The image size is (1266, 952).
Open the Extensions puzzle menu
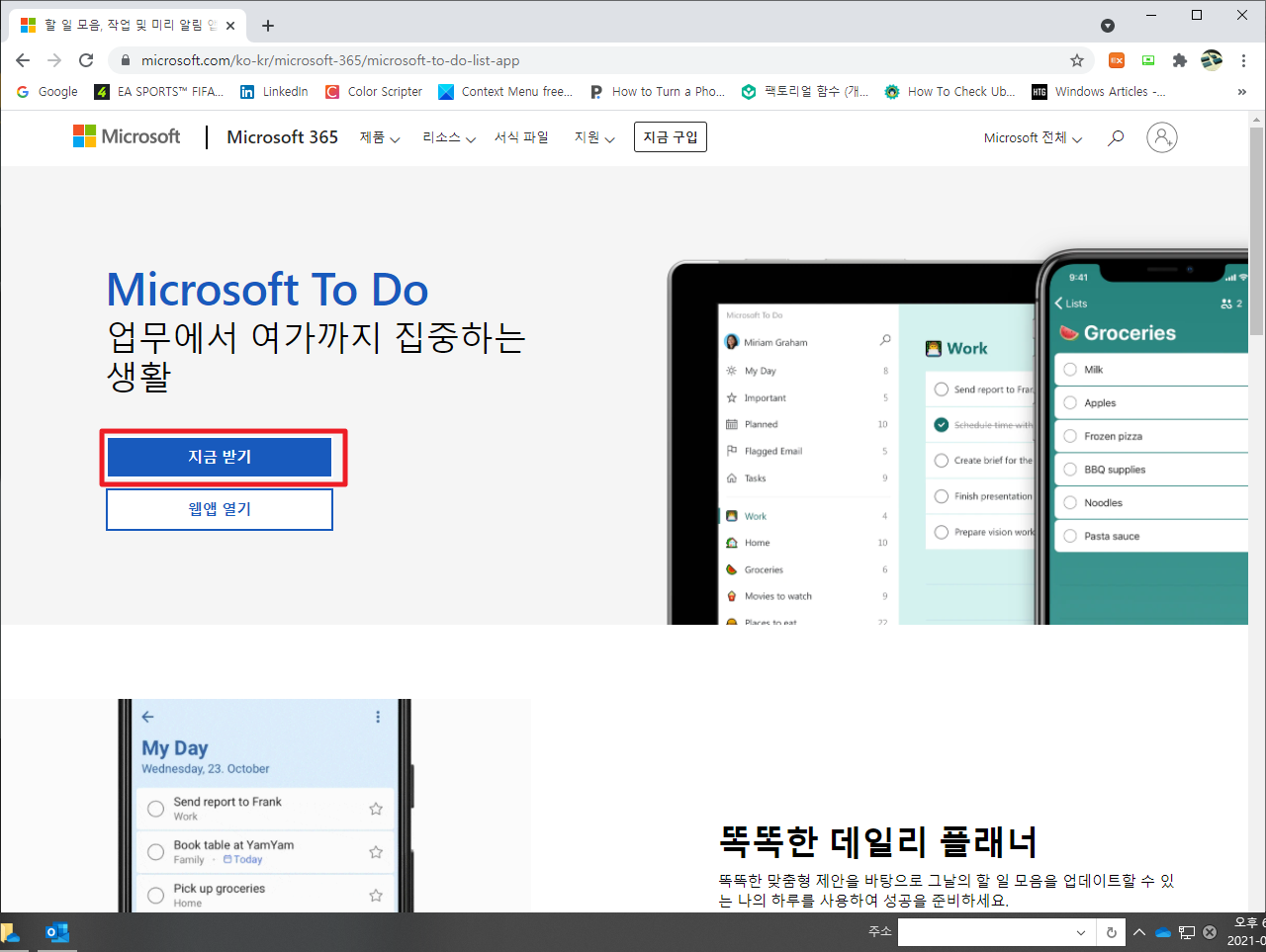click(x=1179, y=60)
